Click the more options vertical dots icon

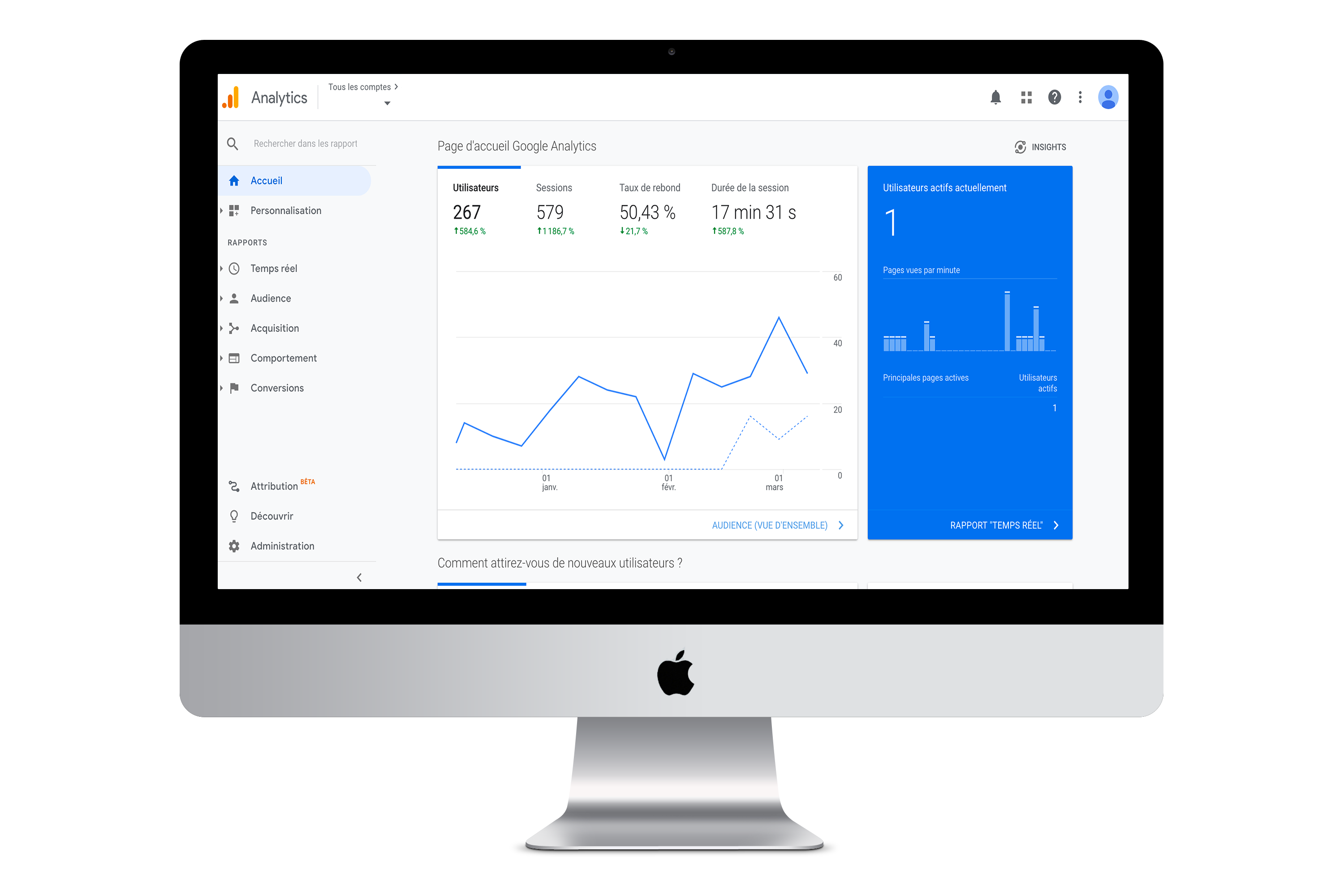click(1082, 97)
